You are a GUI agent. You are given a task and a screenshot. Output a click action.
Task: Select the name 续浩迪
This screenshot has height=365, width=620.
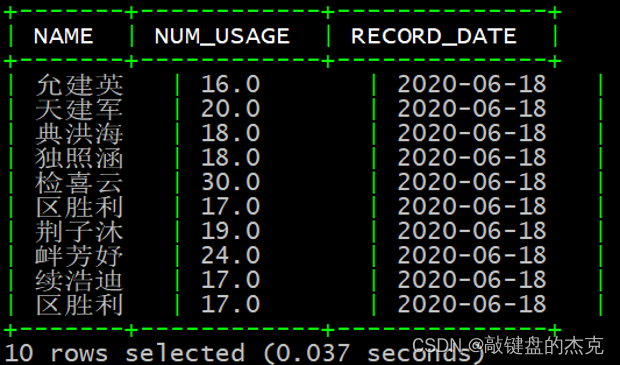pos(79,280)
